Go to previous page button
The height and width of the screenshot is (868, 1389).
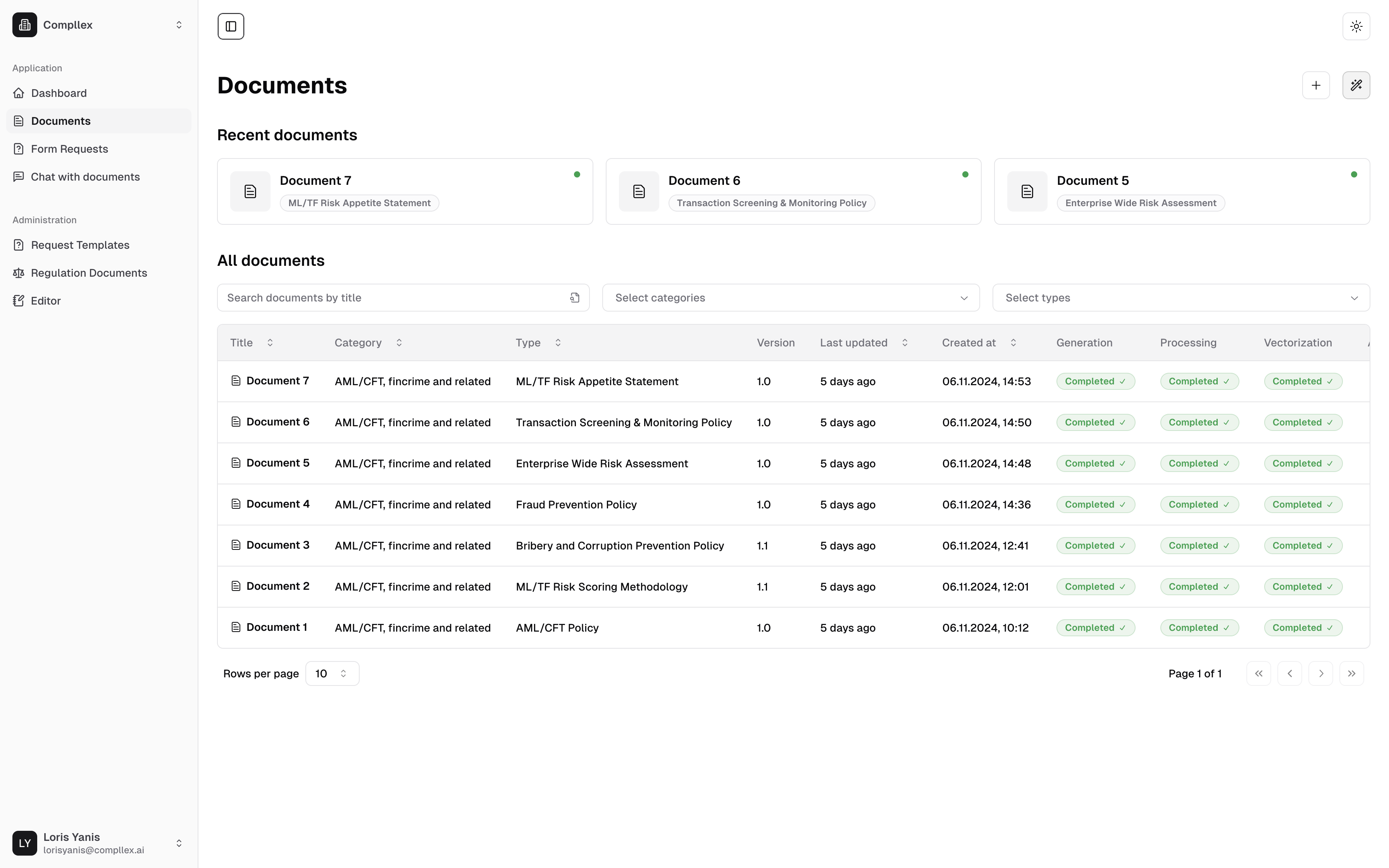[x=1289, y=674]
